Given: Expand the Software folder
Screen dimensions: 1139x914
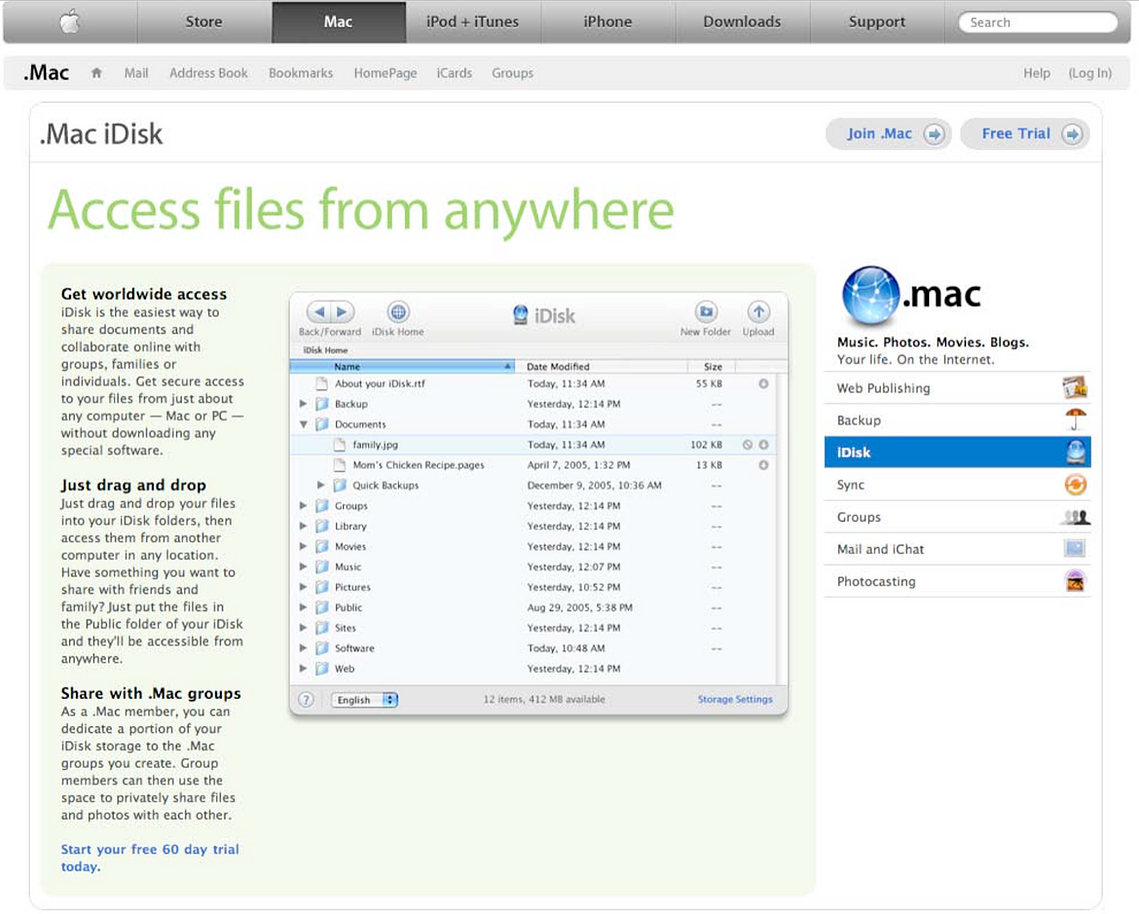Looking at the screenshot, I should pos(304,647).
